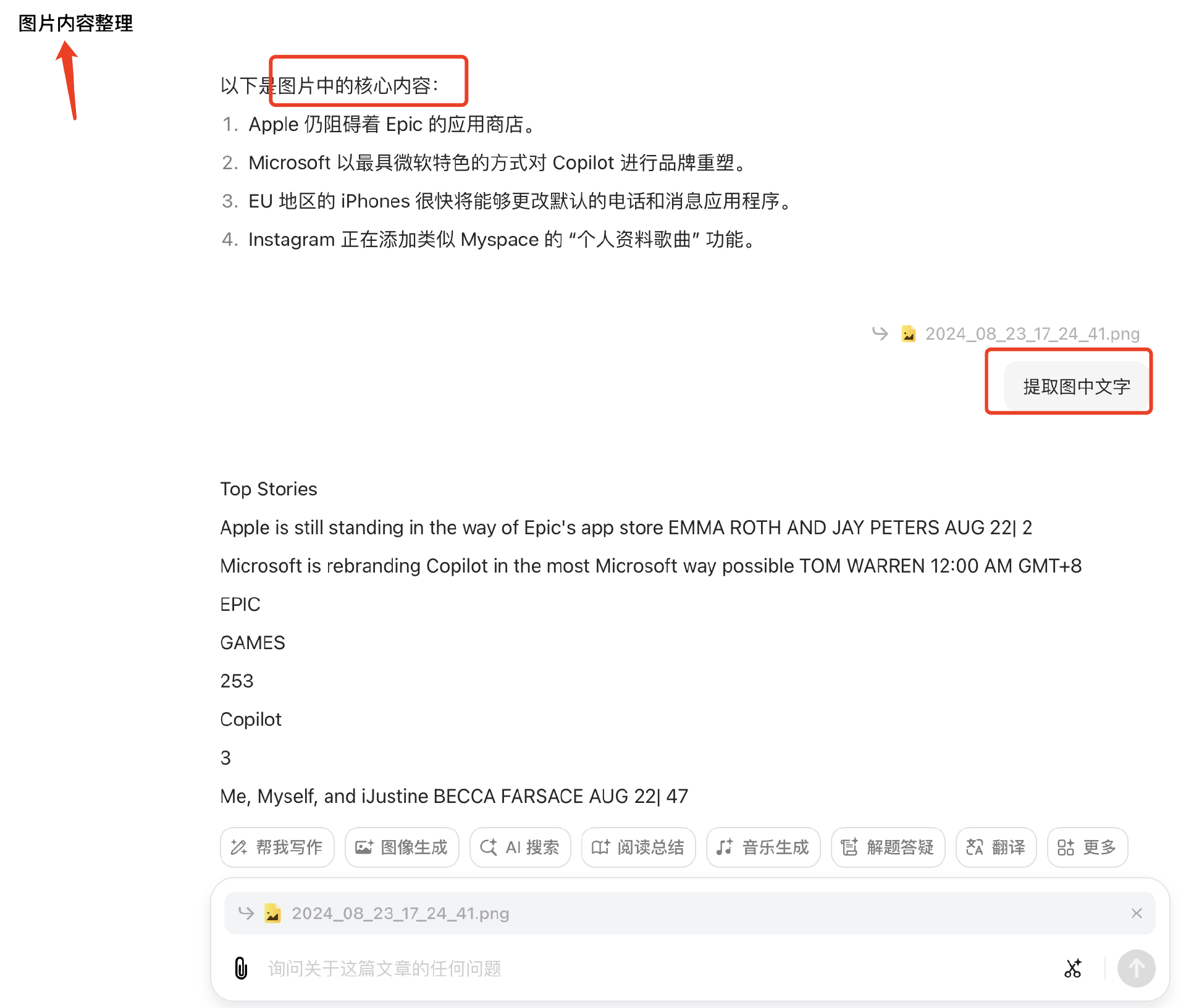Open the 2024_08_23_17_24_41.png link above message
This screenshot has height=1008, width=1186.
coord(1032,334)
